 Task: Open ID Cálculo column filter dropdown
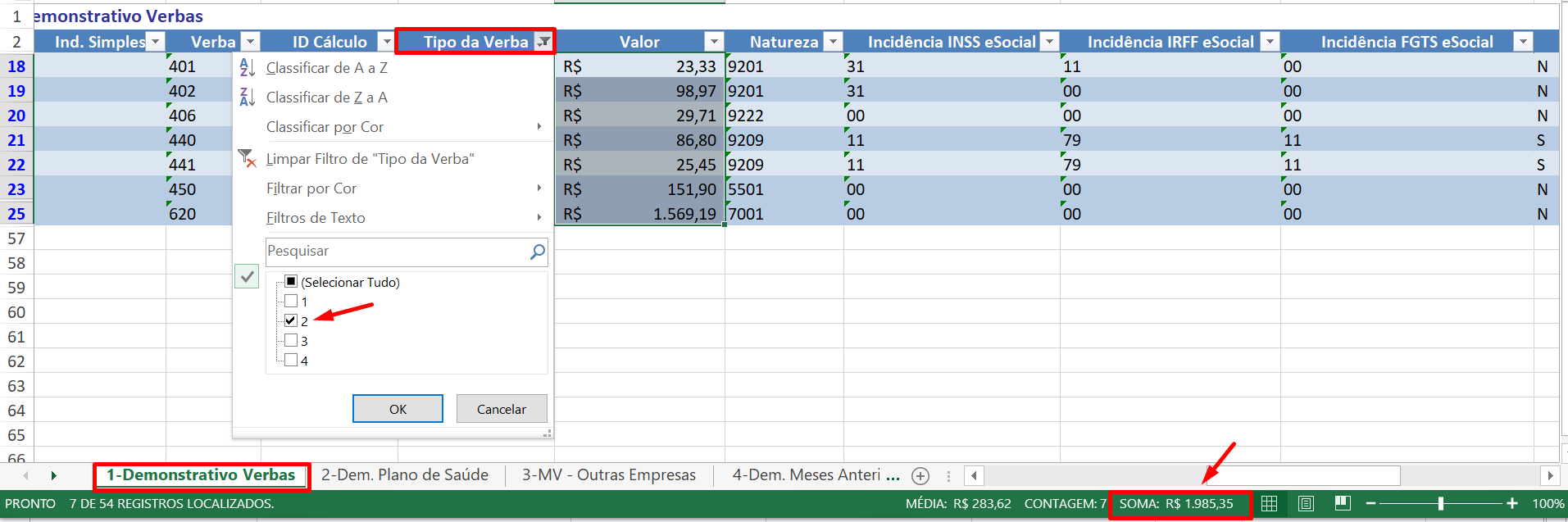(387, 42)
